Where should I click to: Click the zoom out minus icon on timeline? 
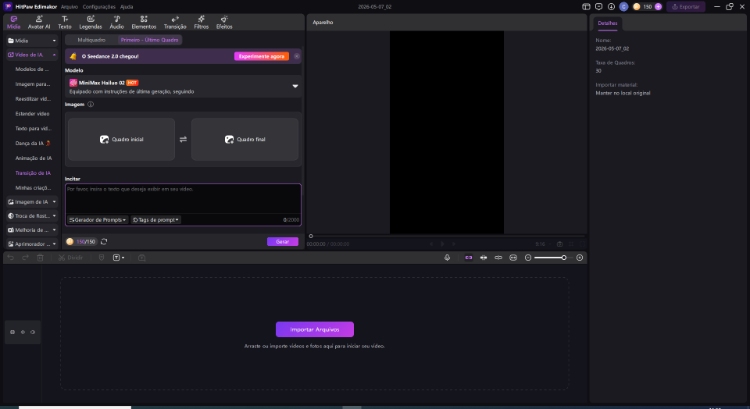click(x=528, y=258)
